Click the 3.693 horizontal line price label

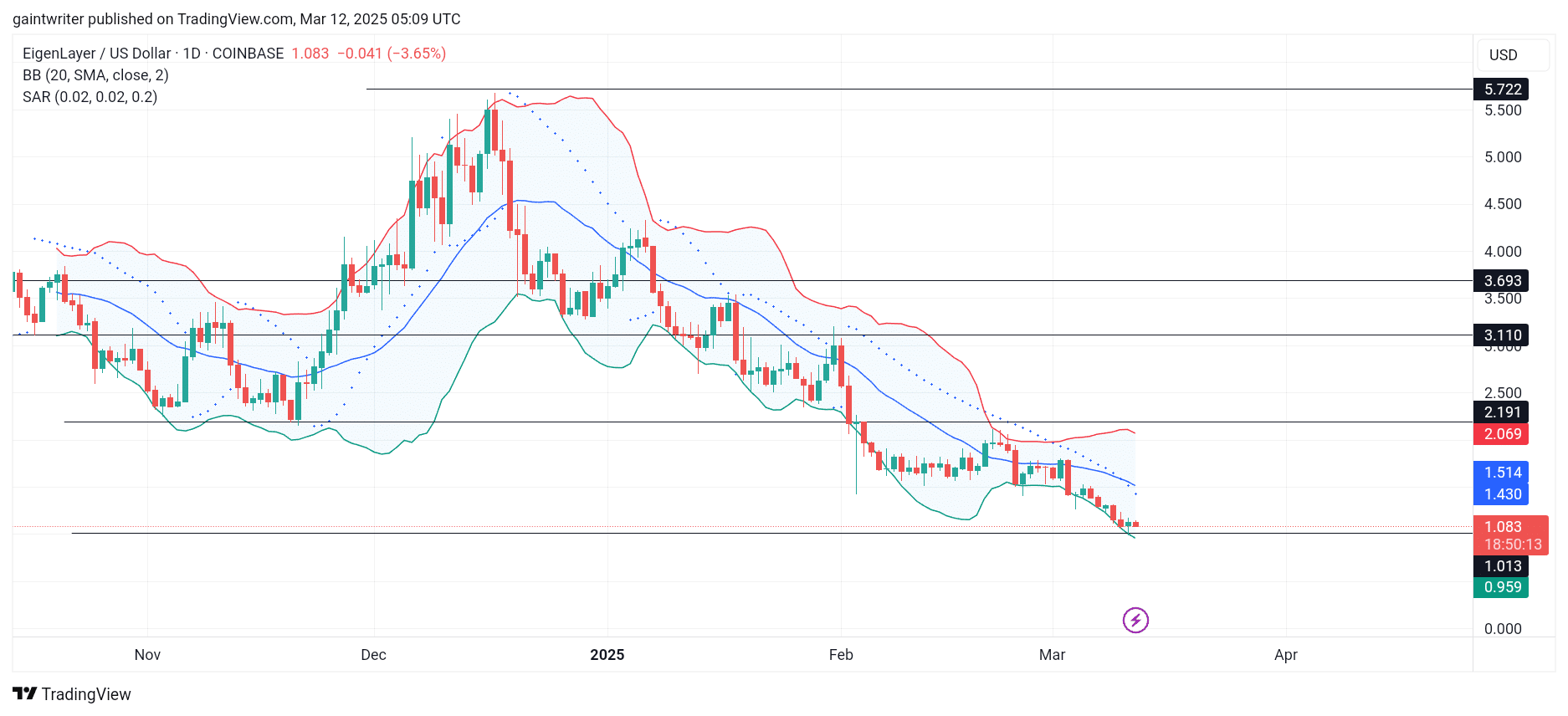pos(1501,281)
